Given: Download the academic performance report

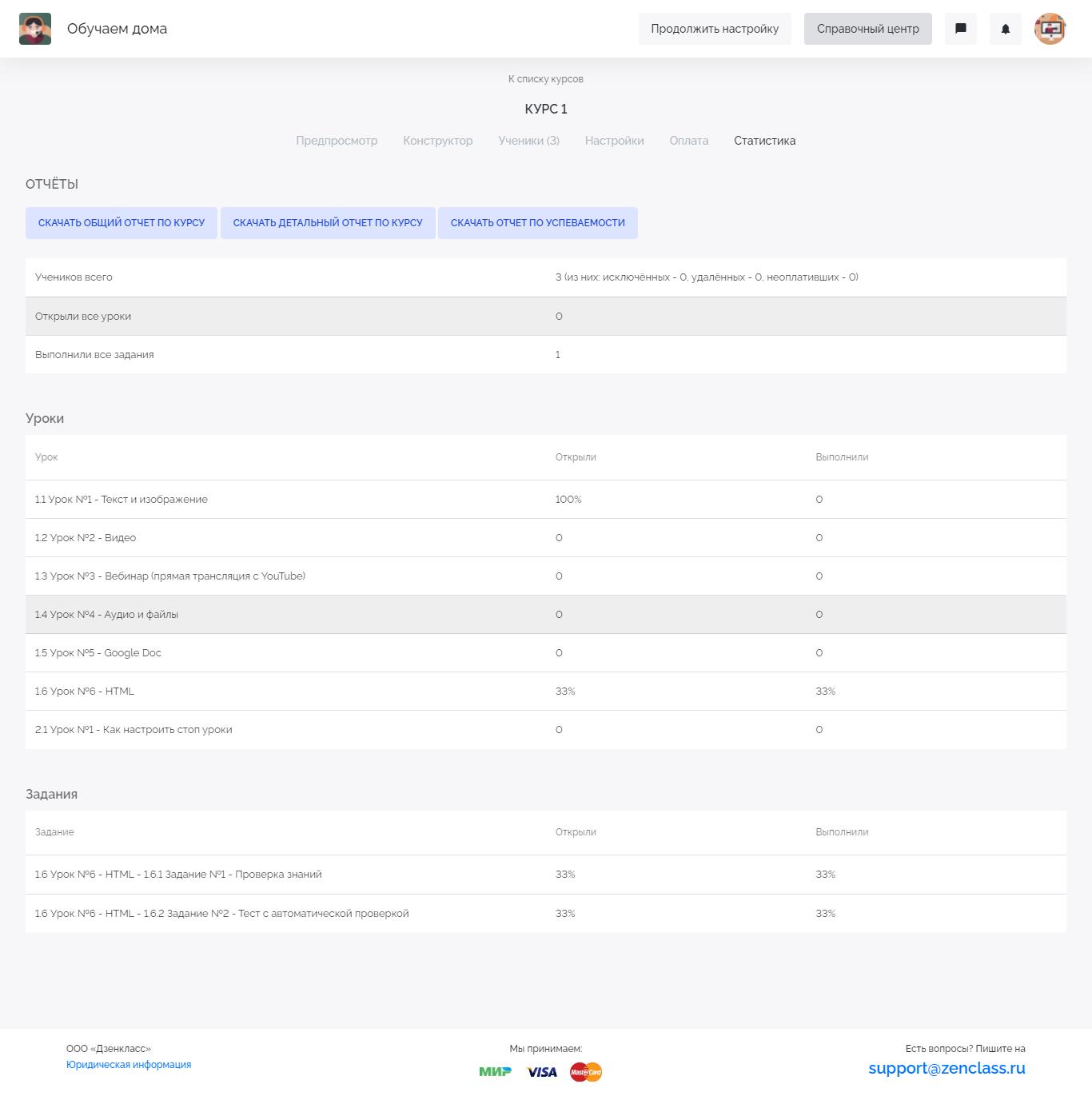Looking at the screenshot, I should (x=538, y=223).
